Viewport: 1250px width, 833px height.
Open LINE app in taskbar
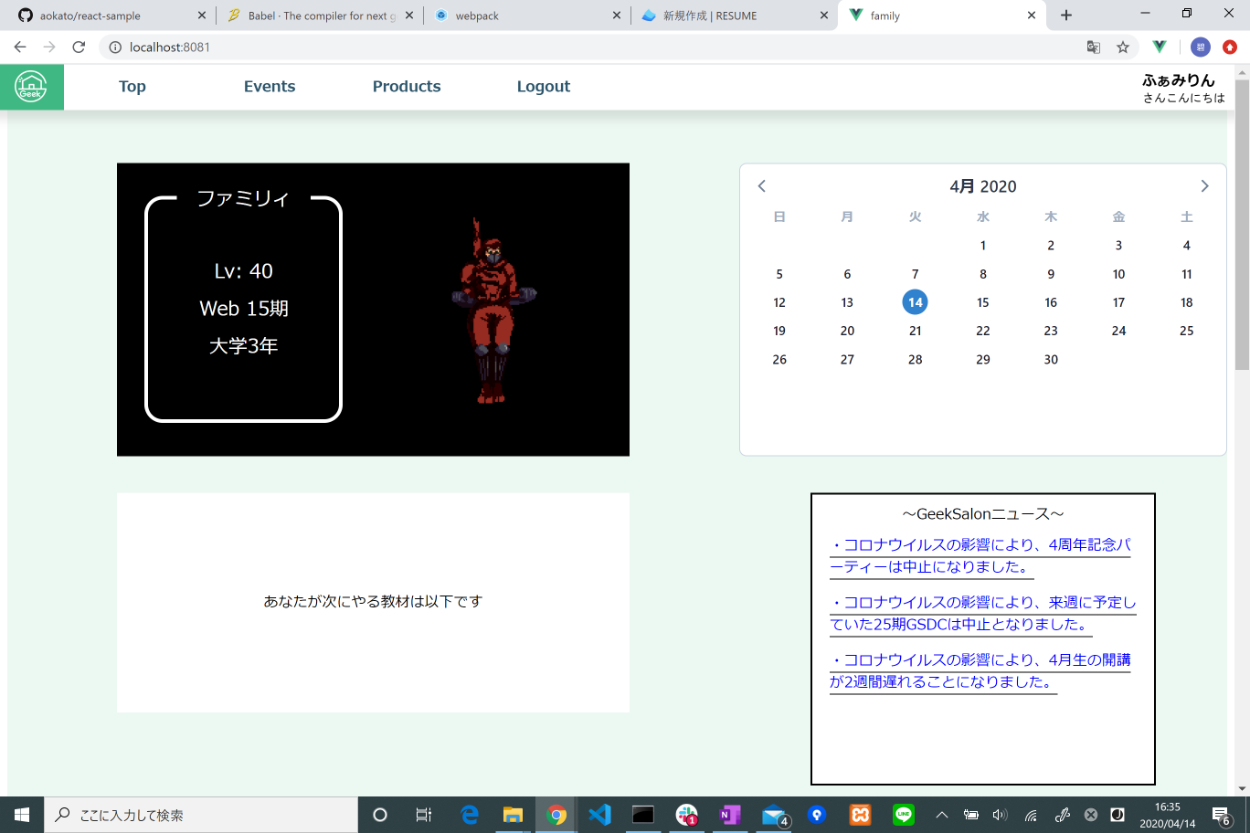click(x=904, y=815)
